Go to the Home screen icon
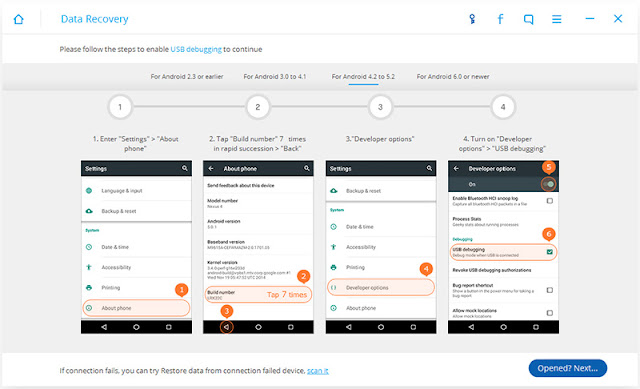 point(18,19)
